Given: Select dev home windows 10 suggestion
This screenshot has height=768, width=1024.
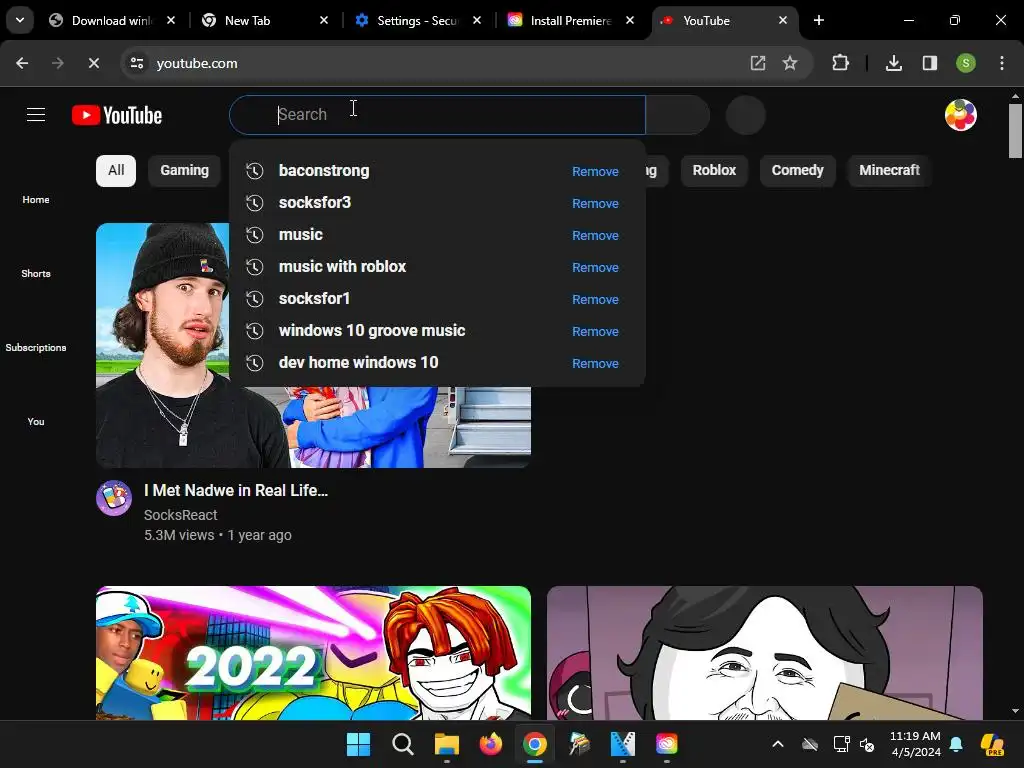Looking at the screenshot, I should click(437, 362).
